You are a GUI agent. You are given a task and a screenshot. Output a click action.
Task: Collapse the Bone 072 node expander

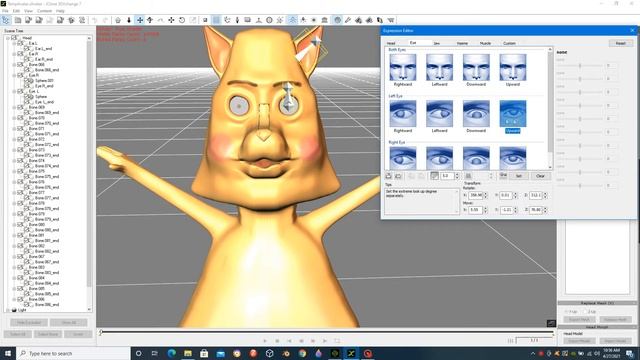14,139
